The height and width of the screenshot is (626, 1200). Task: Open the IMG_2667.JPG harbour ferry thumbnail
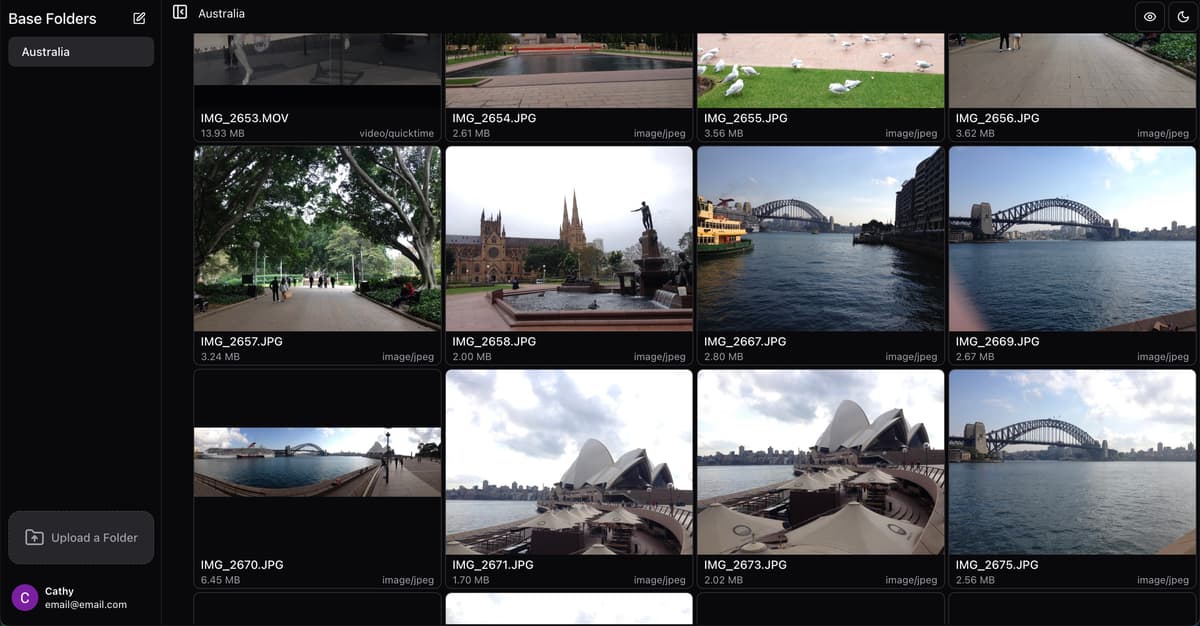point(821,239)
